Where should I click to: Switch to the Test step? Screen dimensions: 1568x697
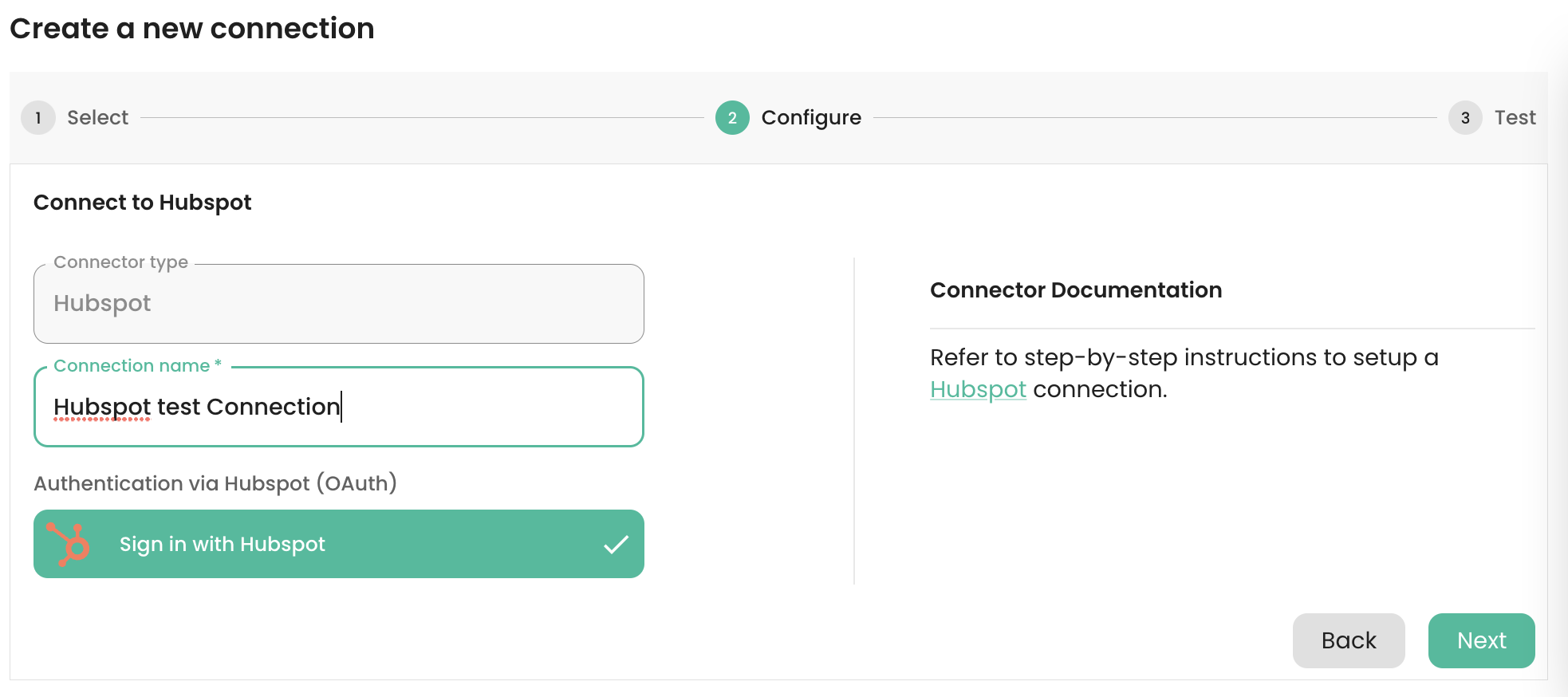click(x=1514, y=117)
